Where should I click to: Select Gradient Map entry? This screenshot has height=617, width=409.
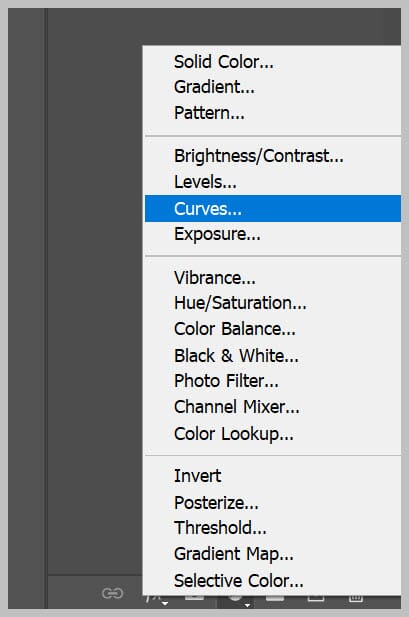[x=272, y=554]
